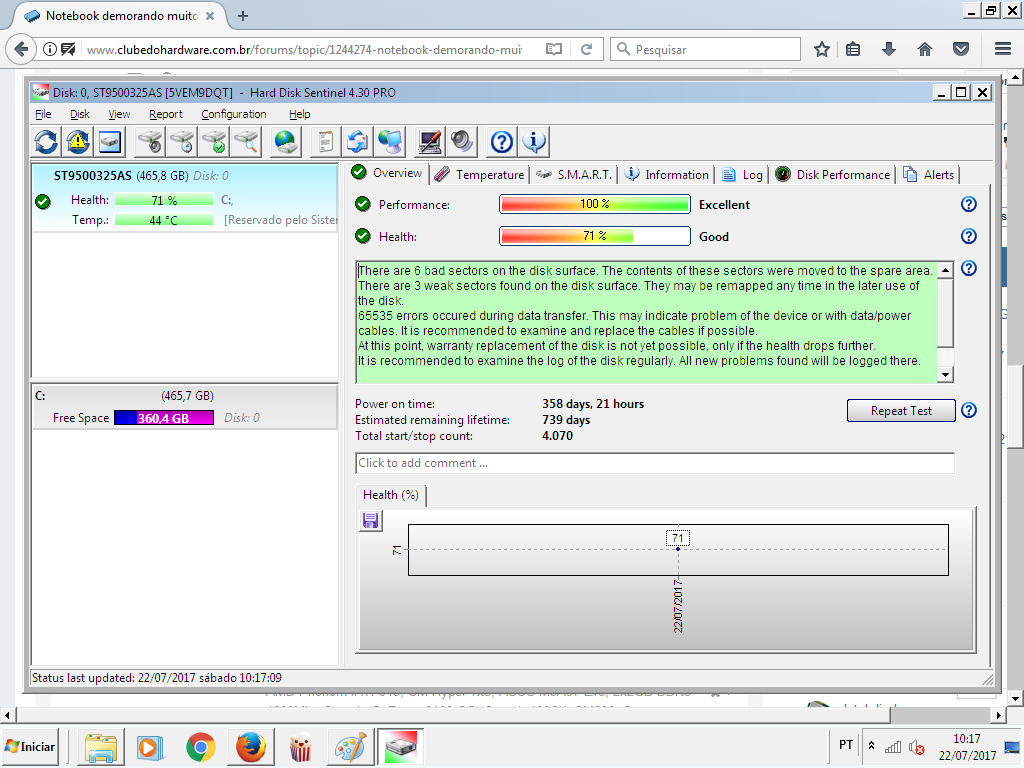Image resolution: width=1024 pixels, height=768 pixels.
Task: Click the blue question mark toolbar icon
Action: coord(502,142)
